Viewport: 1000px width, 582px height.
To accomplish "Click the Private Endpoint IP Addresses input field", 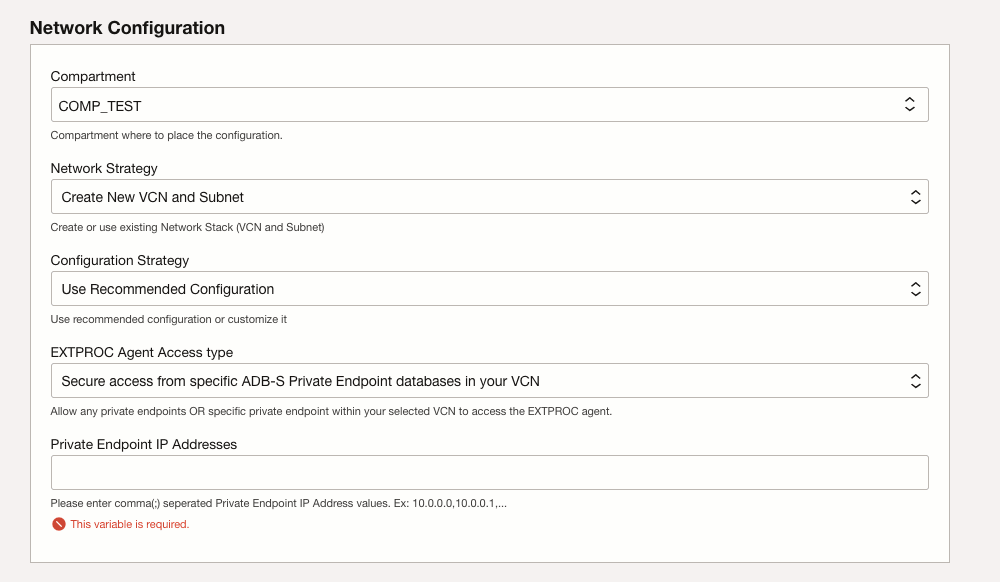I will (490, 472).
